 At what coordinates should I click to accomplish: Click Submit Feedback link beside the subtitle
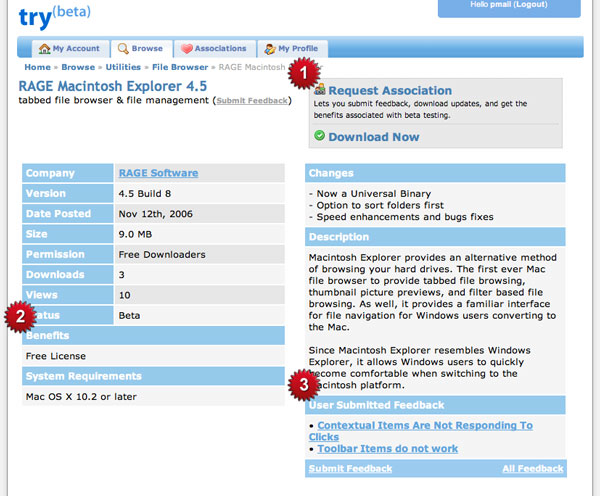click(252, 101)
